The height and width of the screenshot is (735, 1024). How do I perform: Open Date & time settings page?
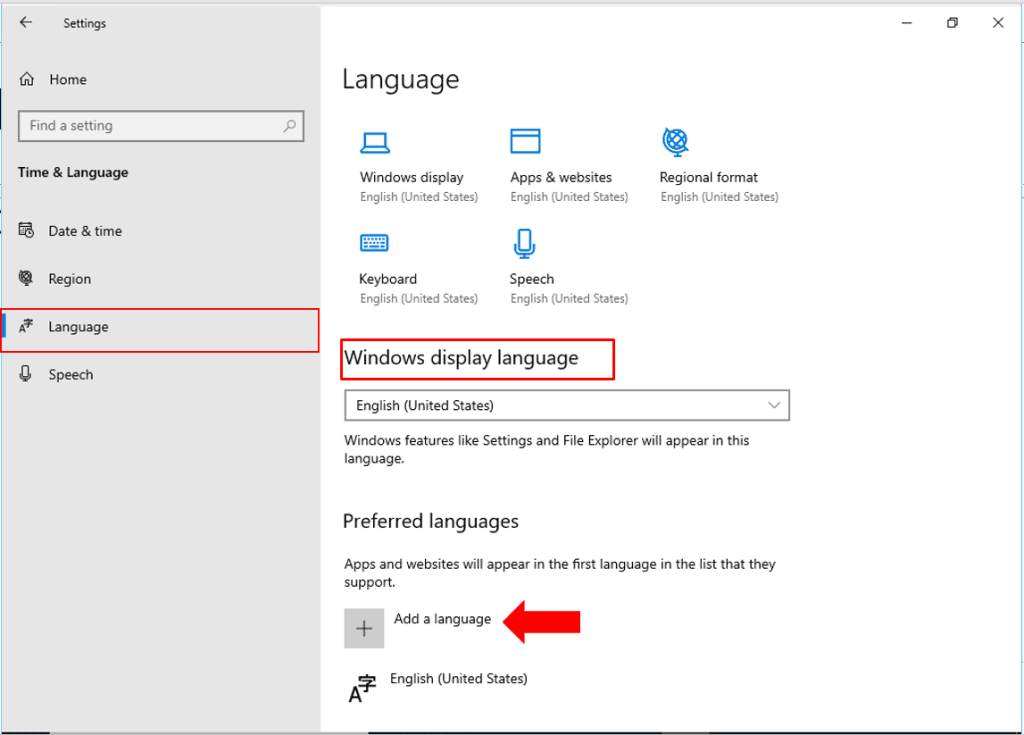pyautogui.click(x=85, y=231)
